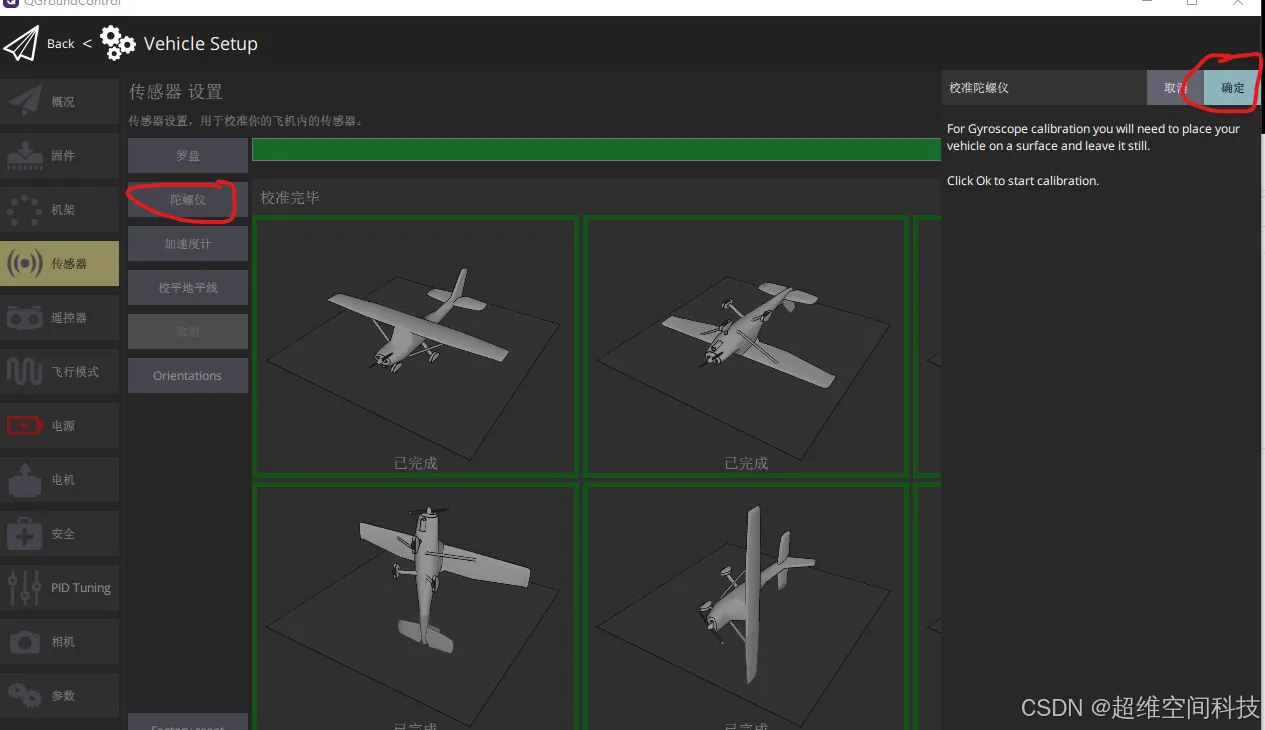Open the Orientations settings button
The image size is (1265, 730).
[x=188, y=376]
